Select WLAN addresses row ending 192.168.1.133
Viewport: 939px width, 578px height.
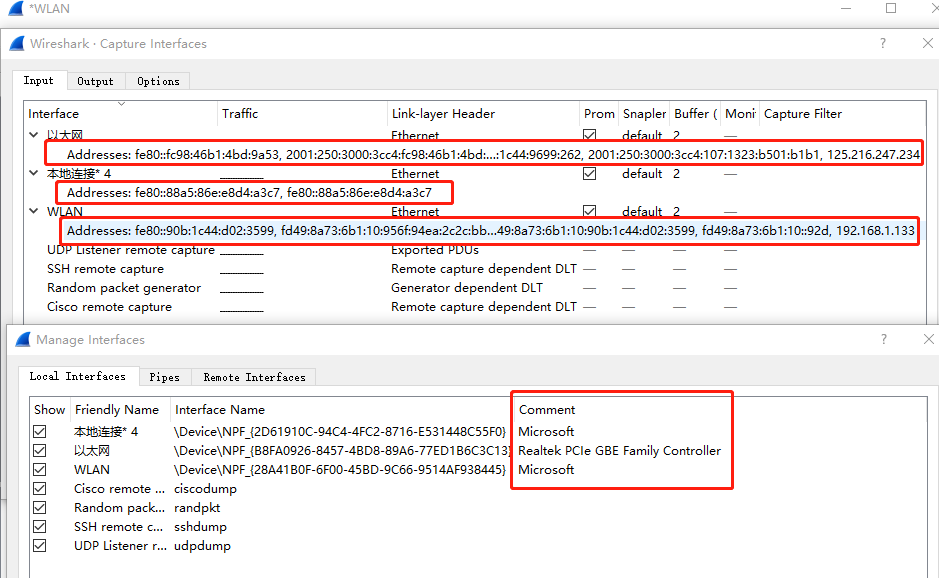point(490,231)
